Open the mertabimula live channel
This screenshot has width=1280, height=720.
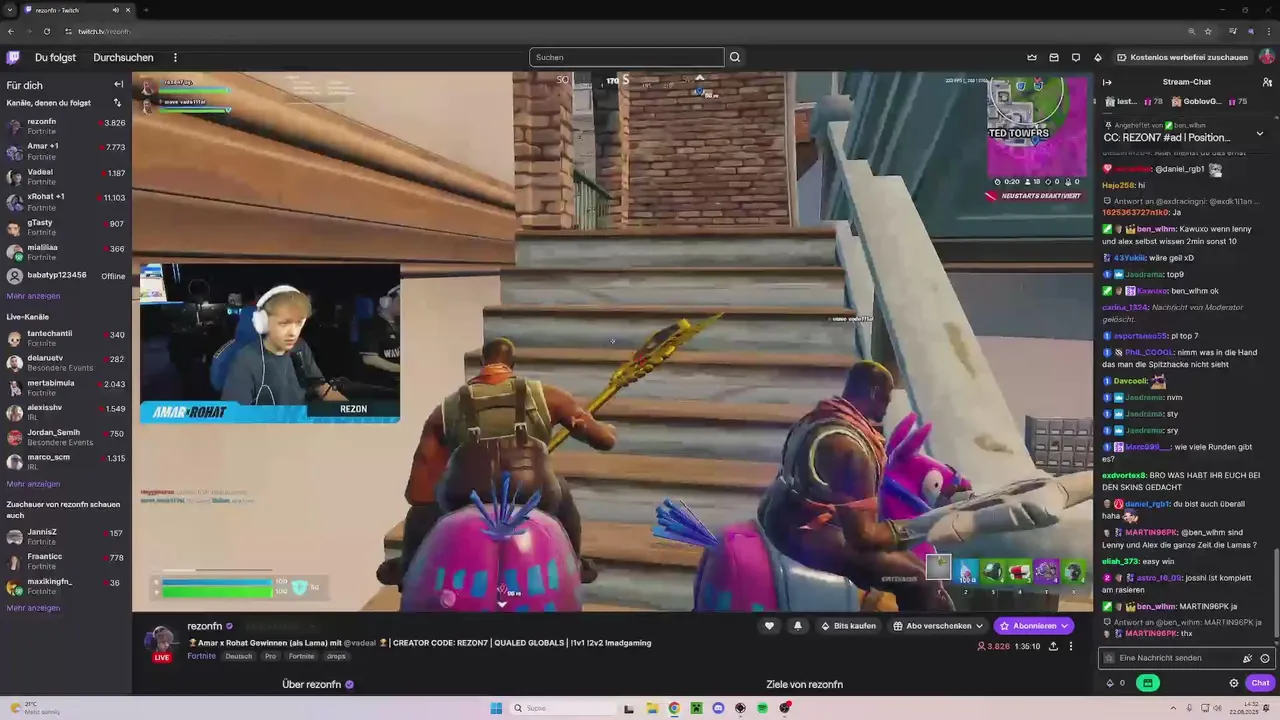coord(66,388)
